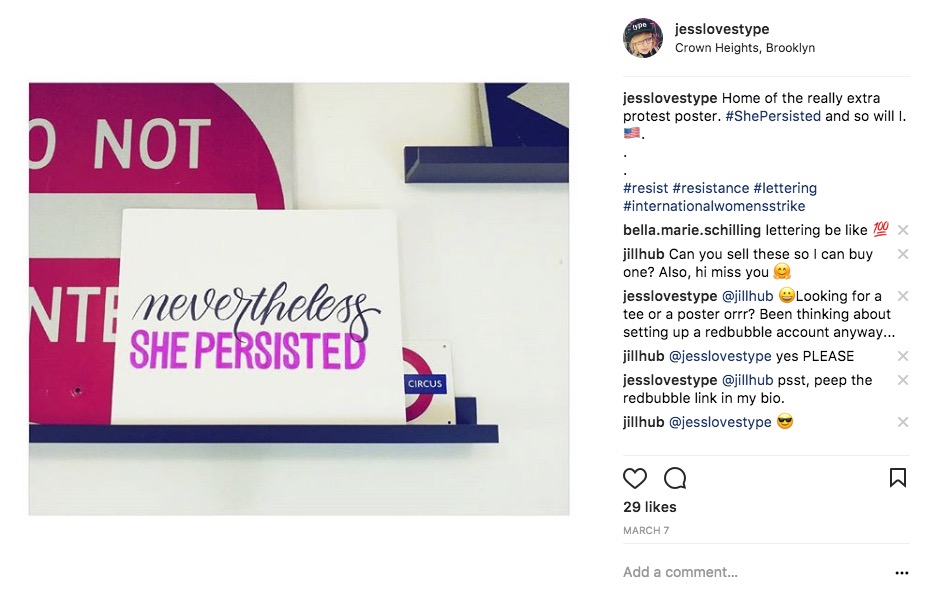The image size is (934, 597).
Task: Remove jillhub's sunglasses emoji comment
Action: point(903,422)
